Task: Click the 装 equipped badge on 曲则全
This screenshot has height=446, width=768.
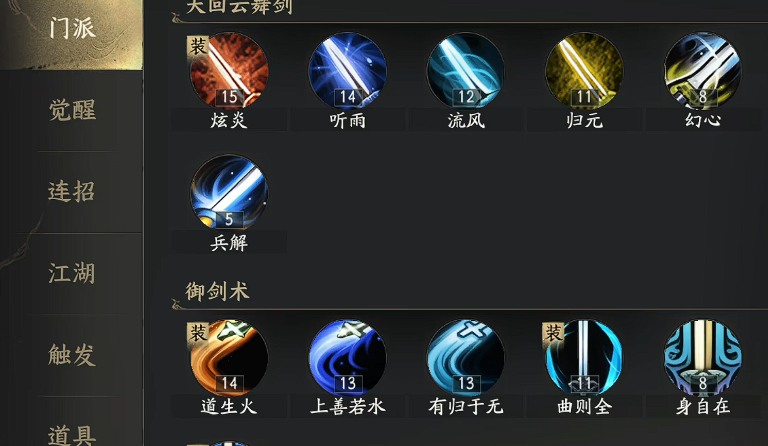Action: pos(553,333)
